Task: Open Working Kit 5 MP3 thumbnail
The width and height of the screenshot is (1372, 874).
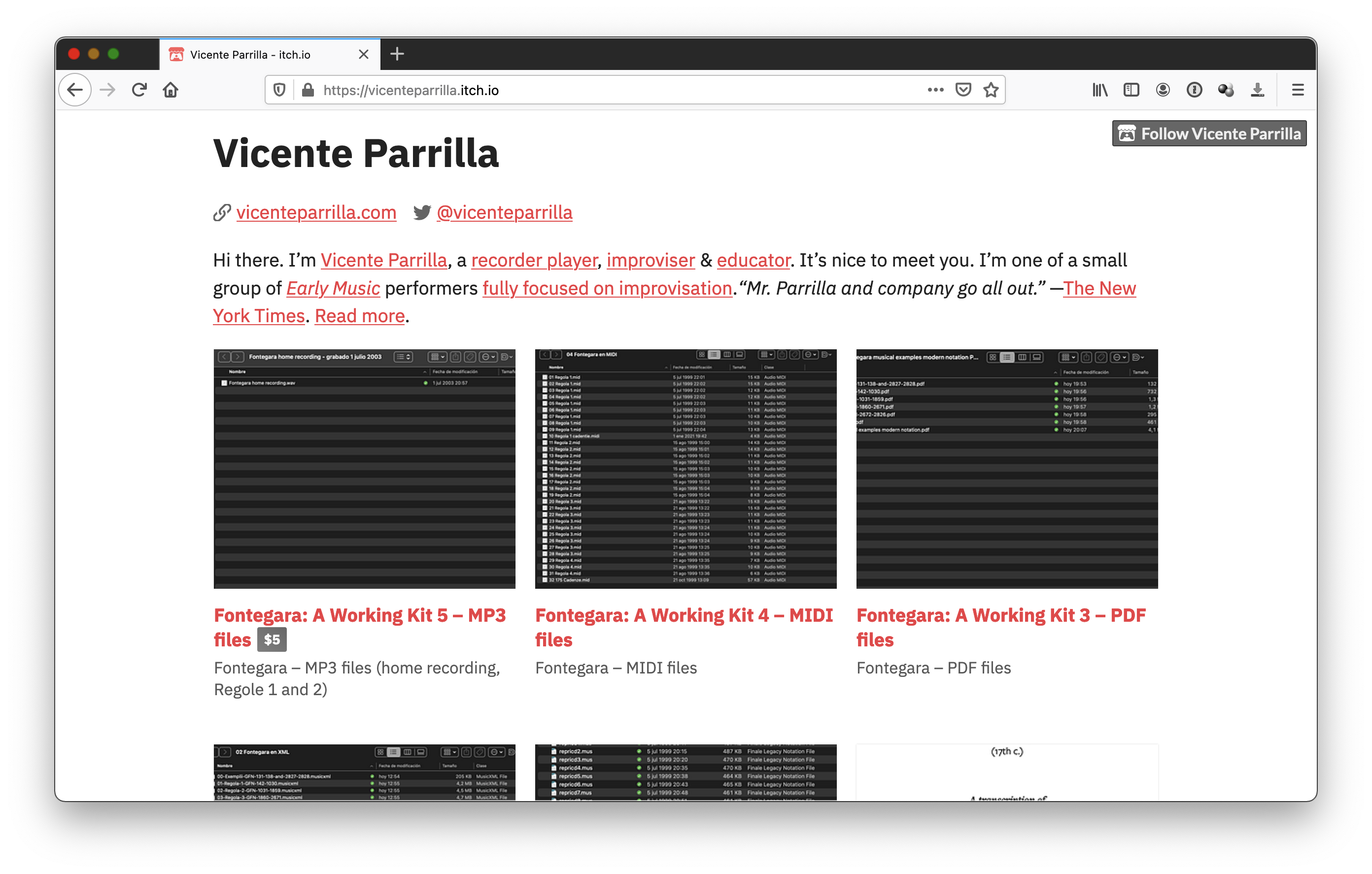Action: 365,469
